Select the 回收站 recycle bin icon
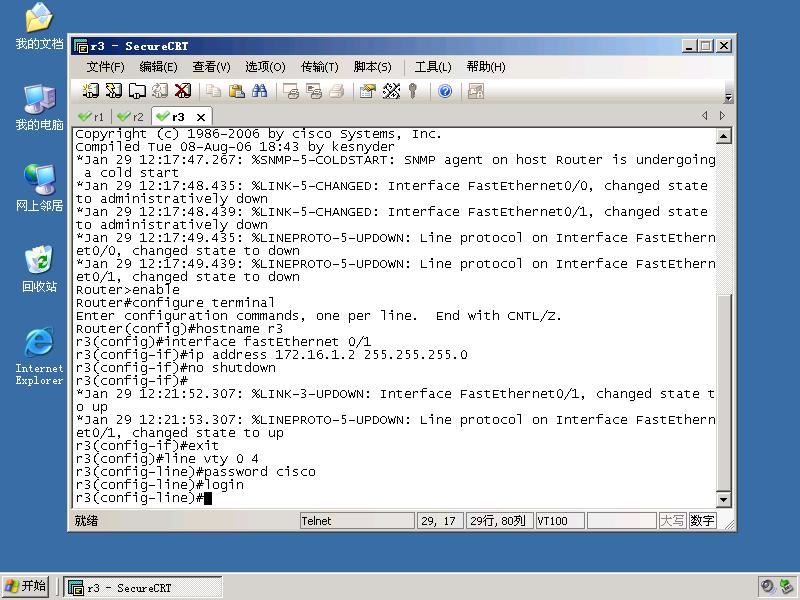Image resolution: width=800 pixels, height=600 pixels. pos(39,269)
